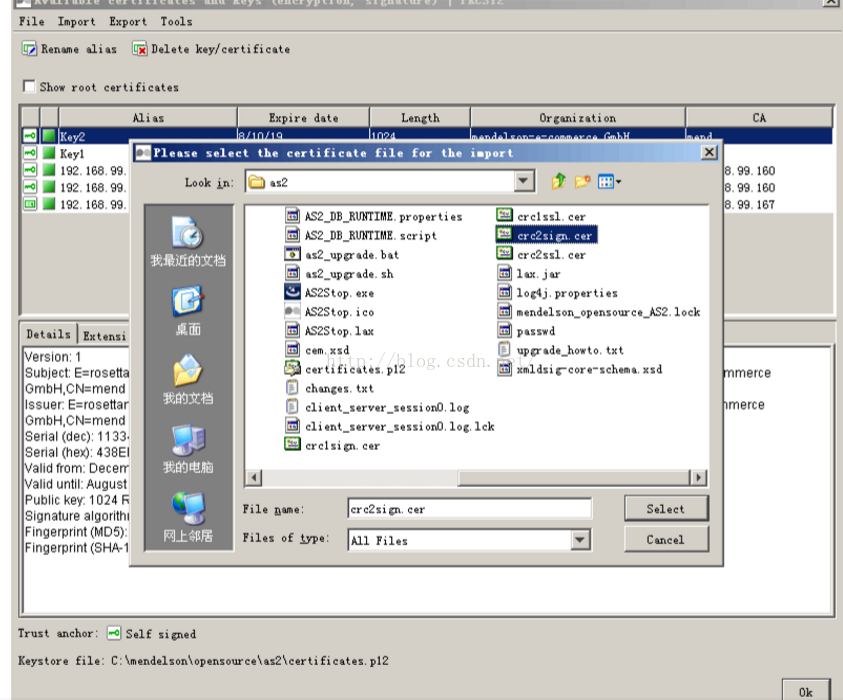Open the view menu icon in file dialog

[x=609, y=182]
